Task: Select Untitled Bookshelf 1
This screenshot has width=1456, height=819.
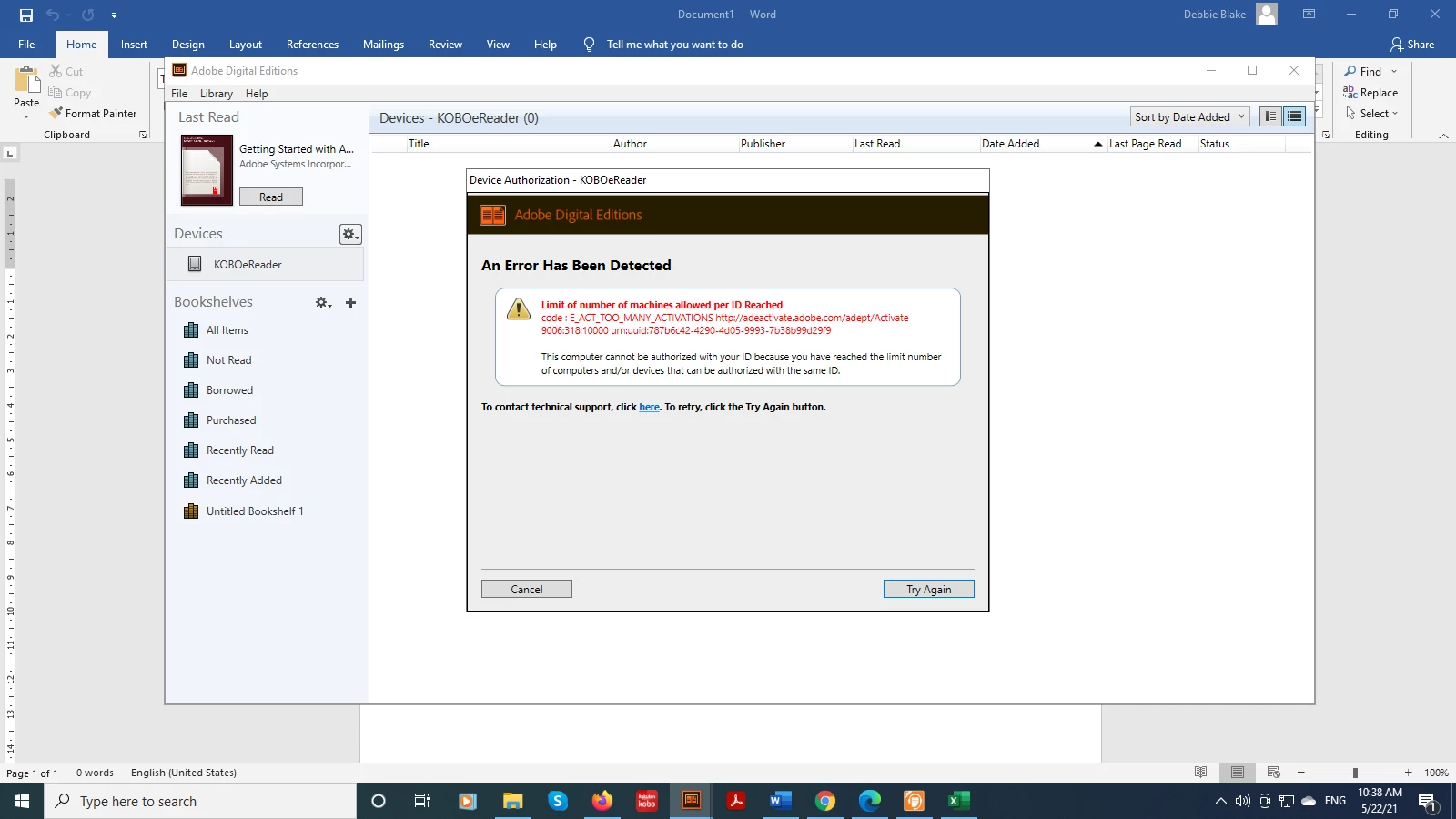Action: pyautogui.click(x=255, y=511)
